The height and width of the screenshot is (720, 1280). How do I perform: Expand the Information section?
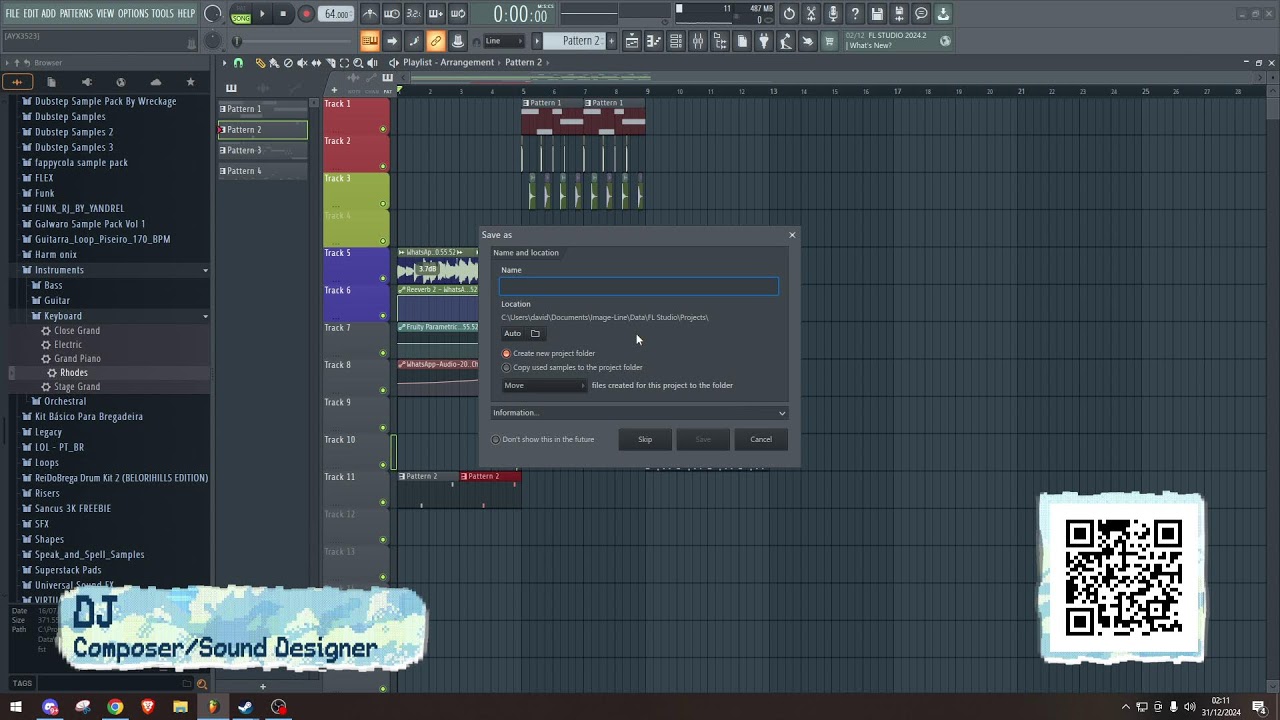[639, 412]
